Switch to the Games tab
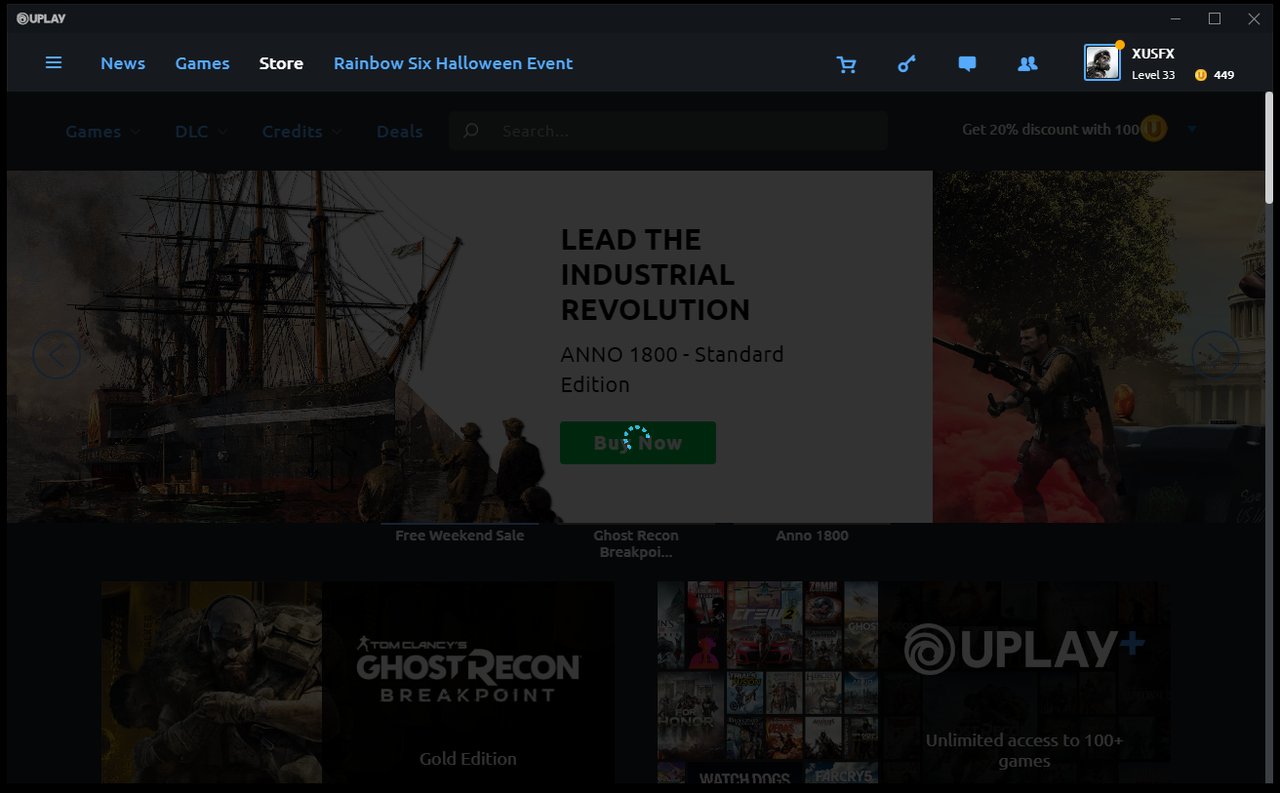Image resolution: width=1280 pixels, height=793 pixels. tap(202, 63)
